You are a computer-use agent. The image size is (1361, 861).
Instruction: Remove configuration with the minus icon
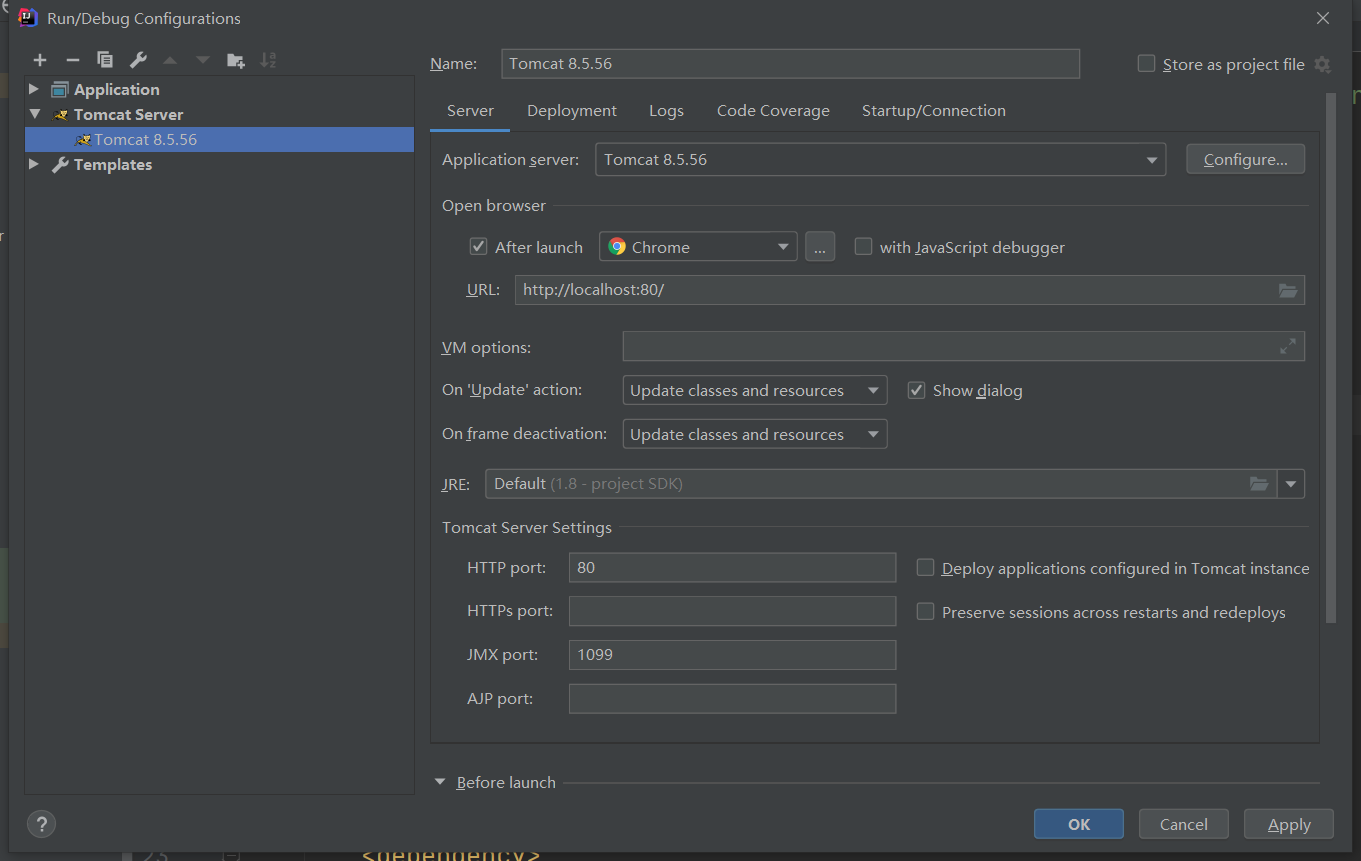point(72,60)
